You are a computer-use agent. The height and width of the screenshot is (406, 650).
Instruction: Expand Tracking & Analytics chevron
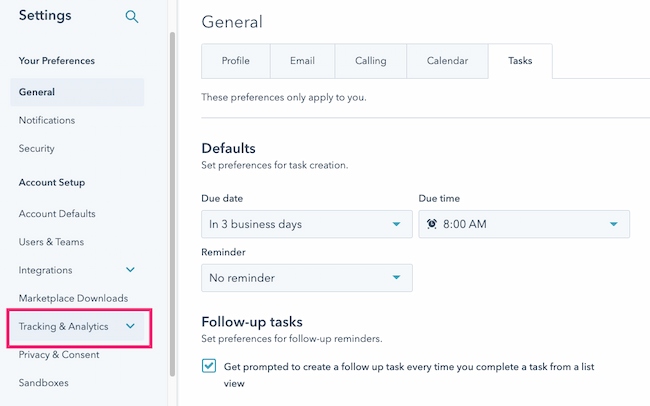point(130,327)
